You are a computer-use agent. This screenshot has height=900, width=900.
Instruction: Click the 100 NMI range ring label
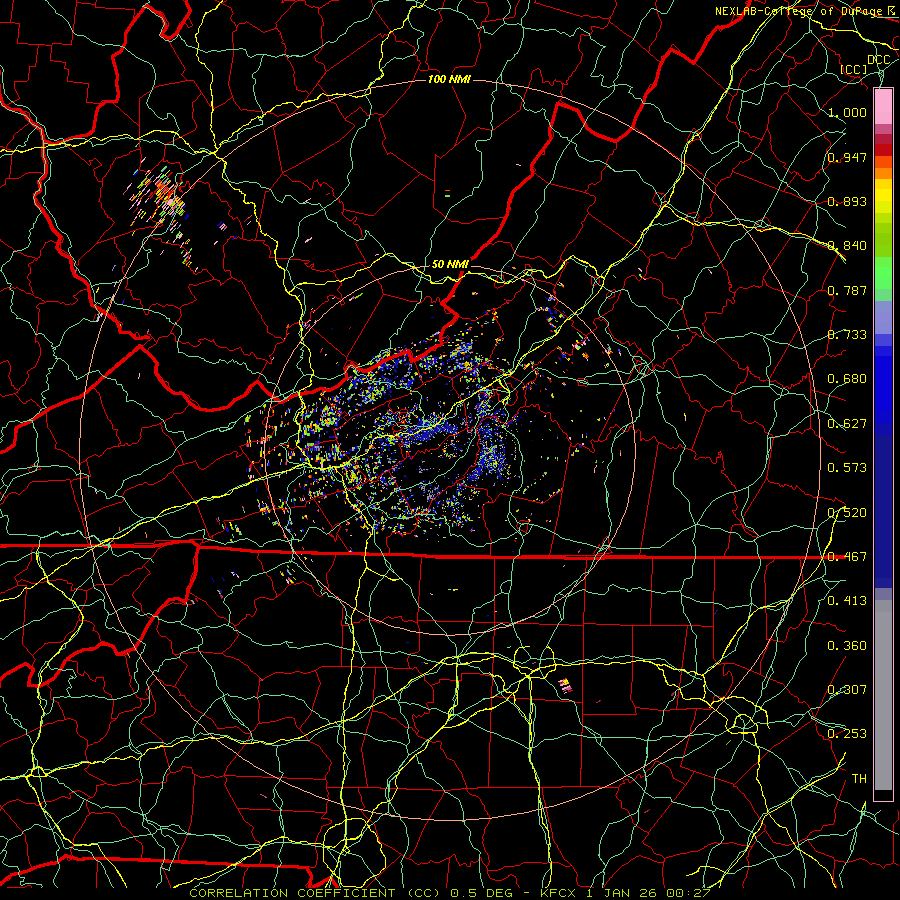point(449,79)
